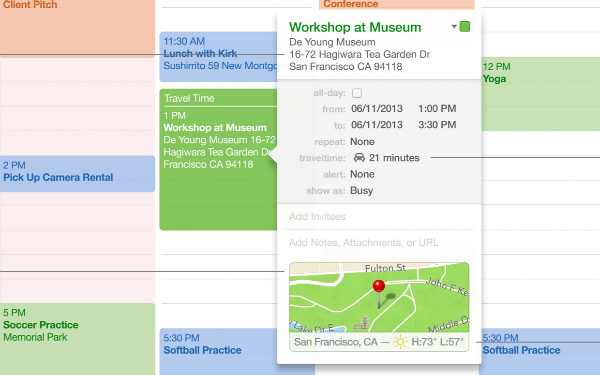Screen dimensions: 600x375
Task: Click the sun weather icon
Action: (400, 342)
